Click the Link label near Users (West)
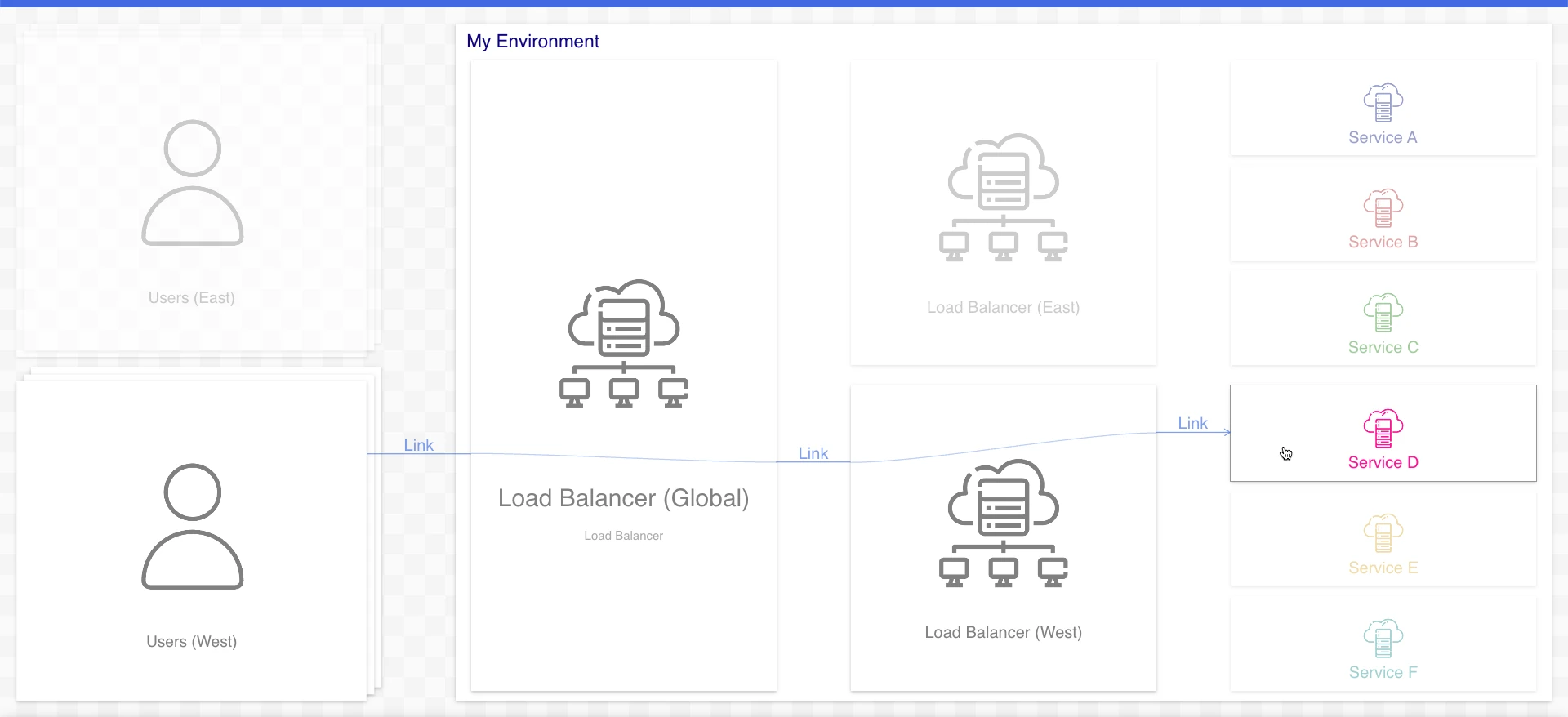This screenshot has height=717, width=1568. 418,445
